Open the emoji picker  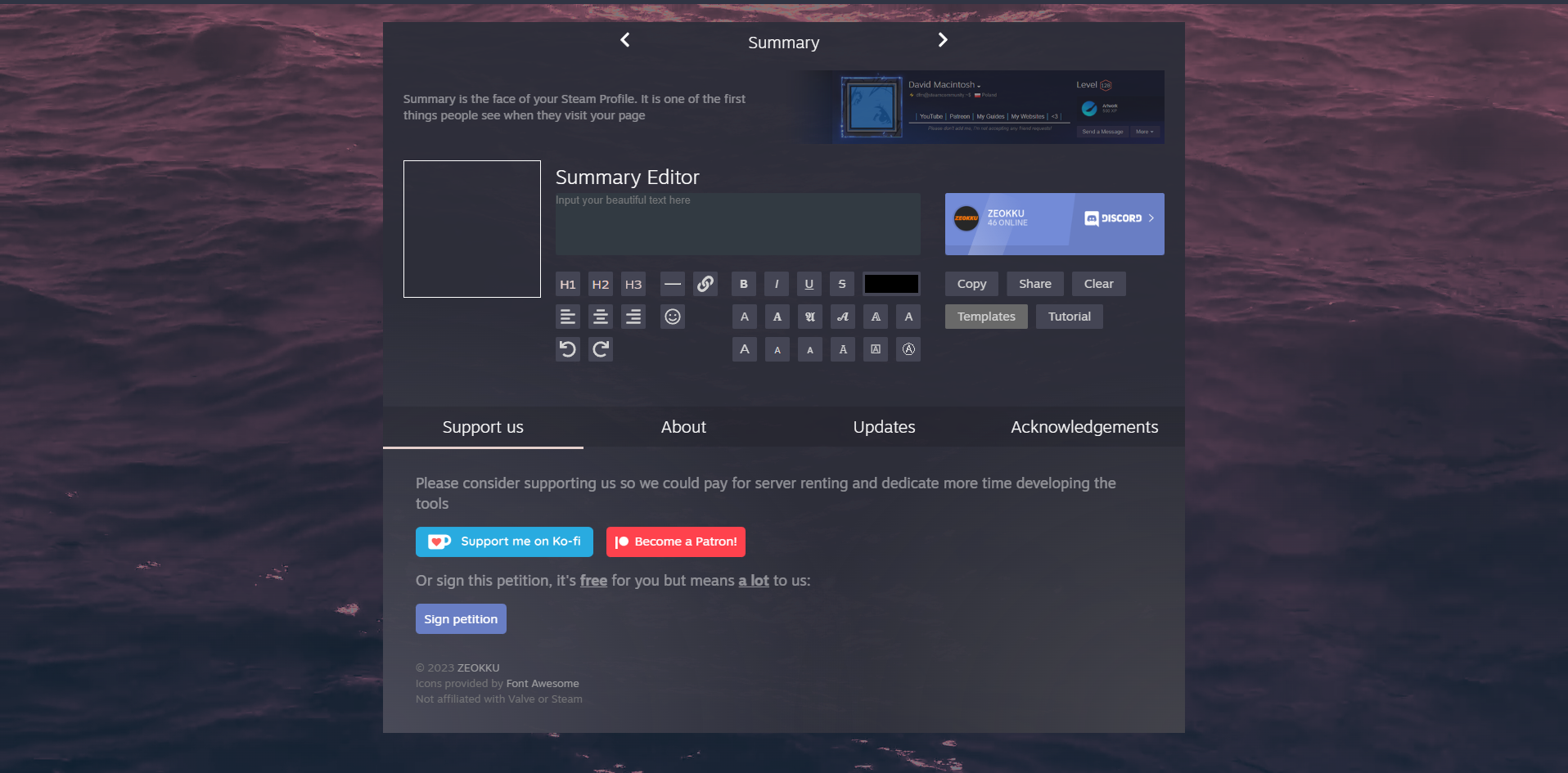coord(673,317)
